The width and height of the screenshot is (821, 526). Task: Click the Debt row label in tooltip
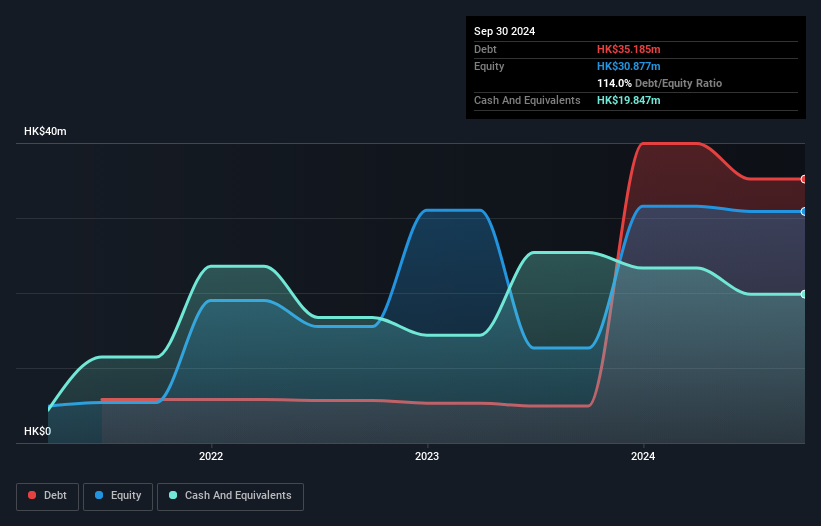(x=485, y=49)
